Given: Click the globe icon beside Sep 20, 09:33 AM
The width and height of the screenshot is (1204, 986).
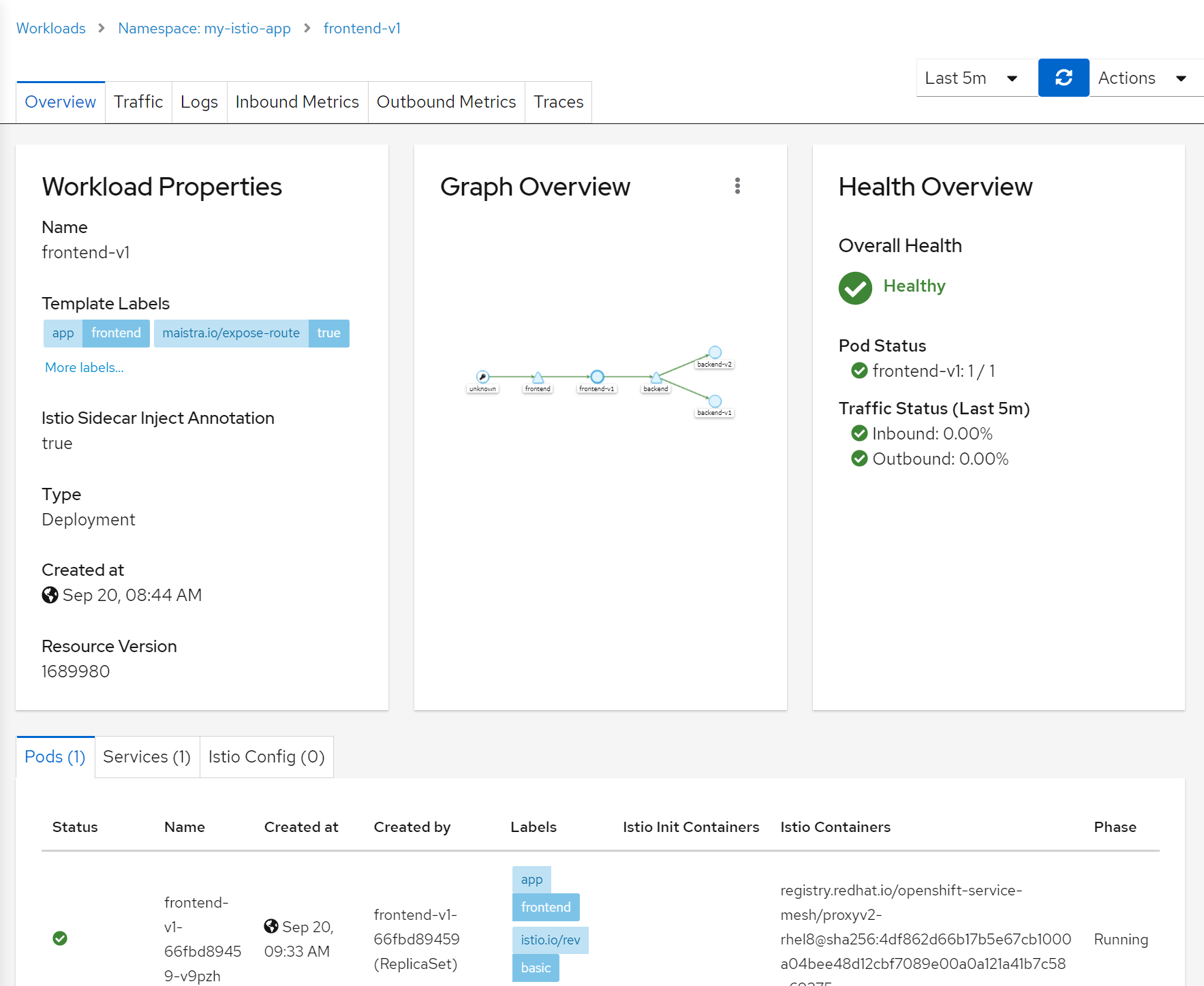Looking at the screenshot, I should pos(271,926).
